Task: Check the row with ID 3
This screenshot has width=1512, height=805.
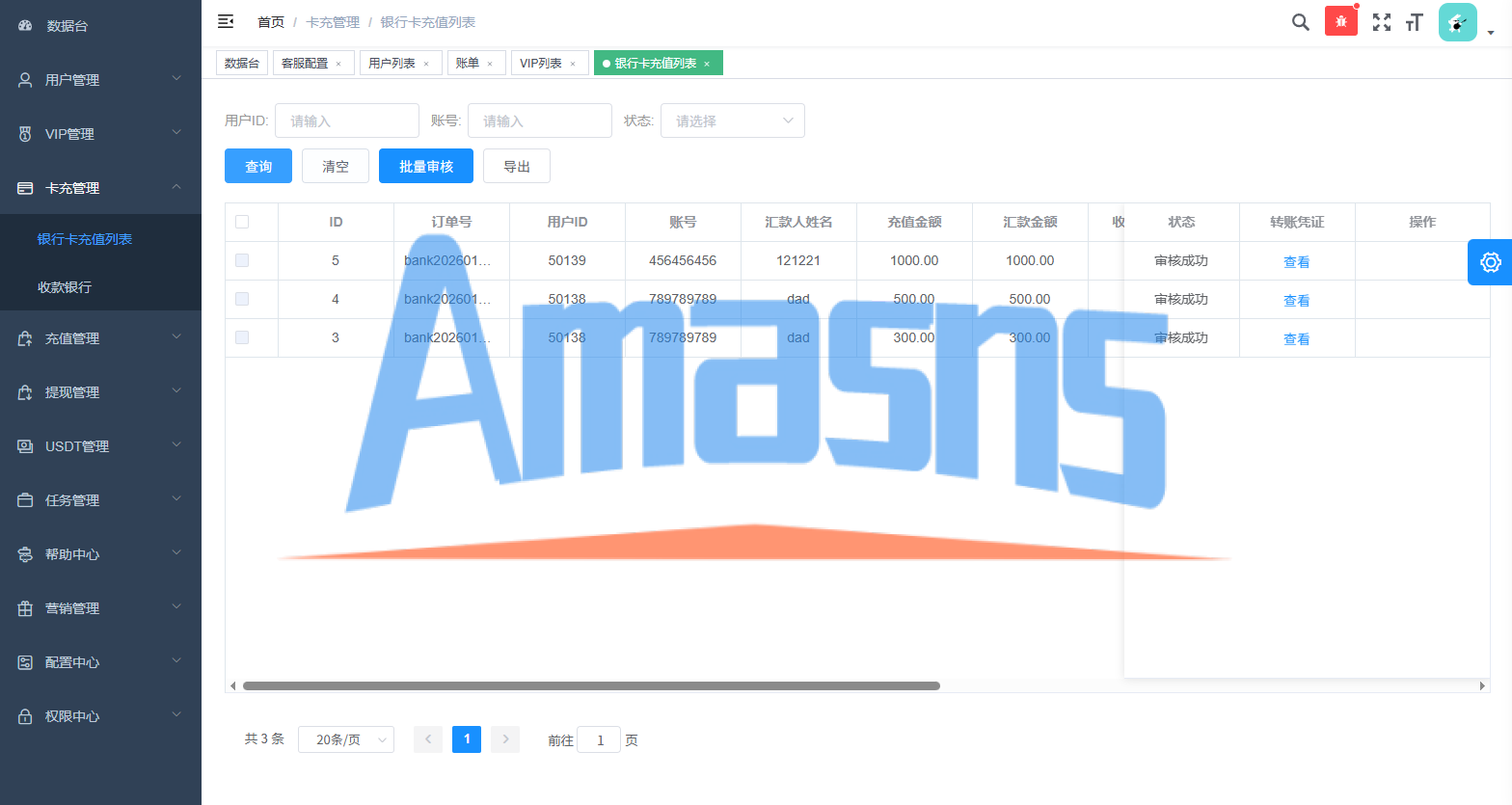Action: (x=242, y=337)
